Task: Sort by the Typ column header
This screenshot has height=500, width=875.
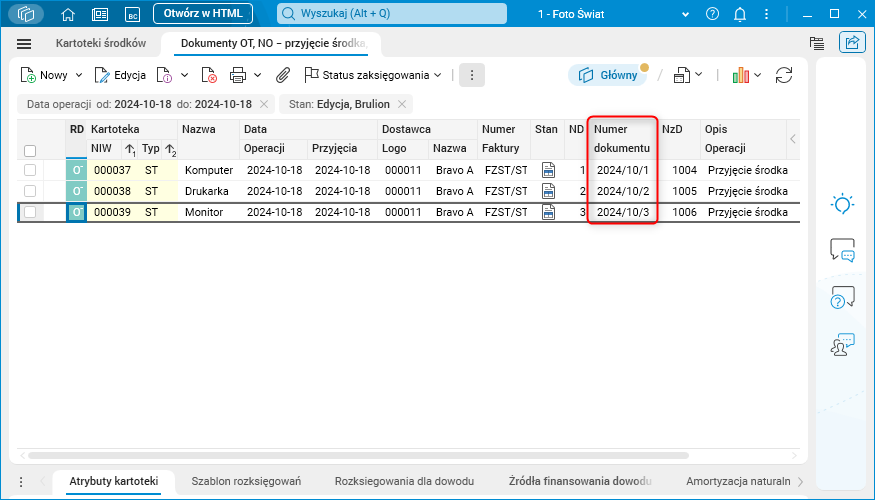Action: (x=151, y=148)
